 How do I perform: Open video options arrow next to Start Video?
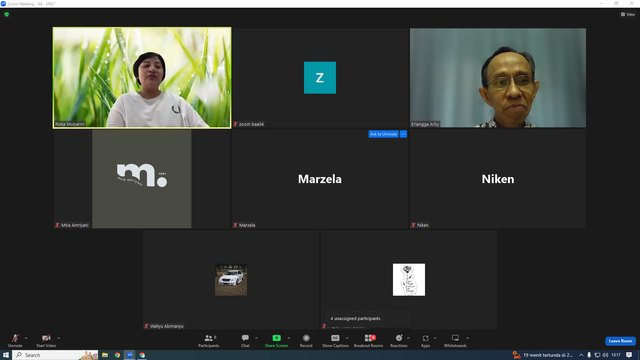point(58,338)
